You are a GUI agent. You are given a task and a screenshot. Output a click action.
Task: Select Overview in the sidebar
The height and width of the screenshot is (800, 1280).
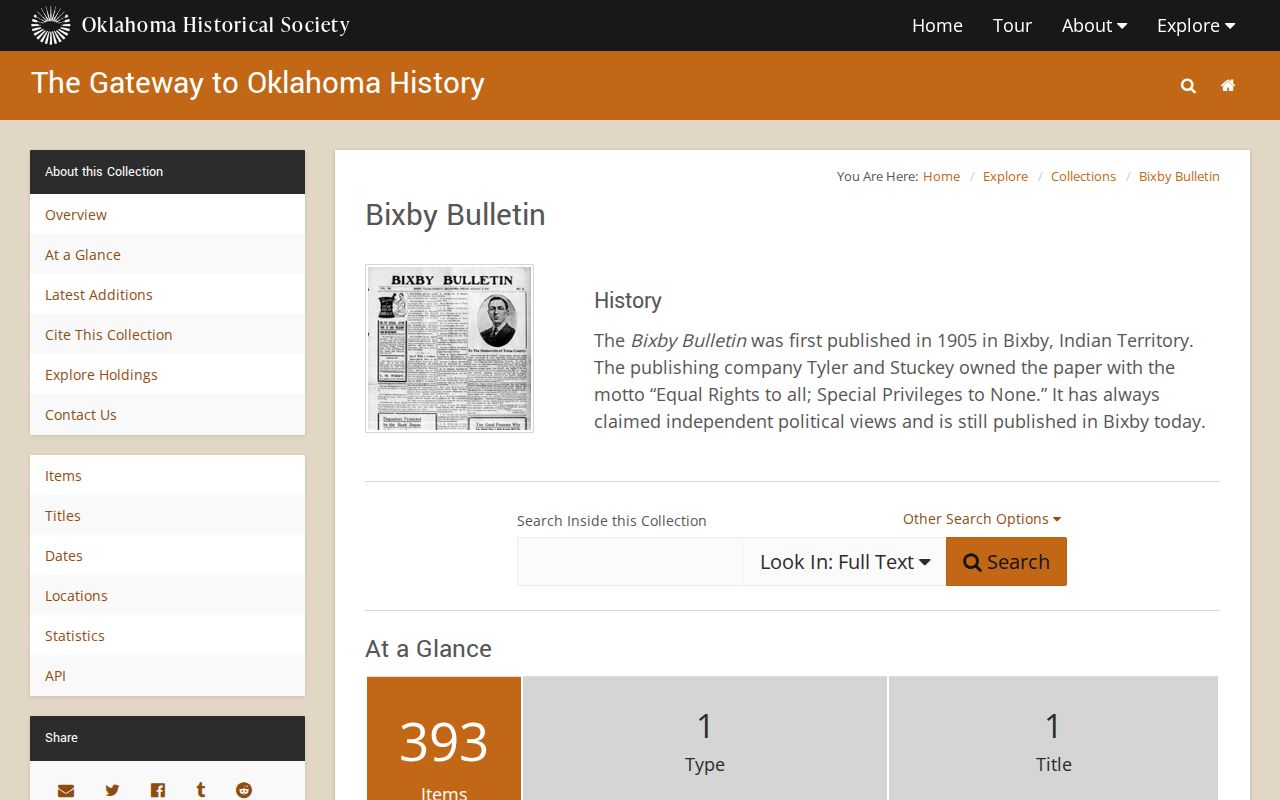click(167, 215)
